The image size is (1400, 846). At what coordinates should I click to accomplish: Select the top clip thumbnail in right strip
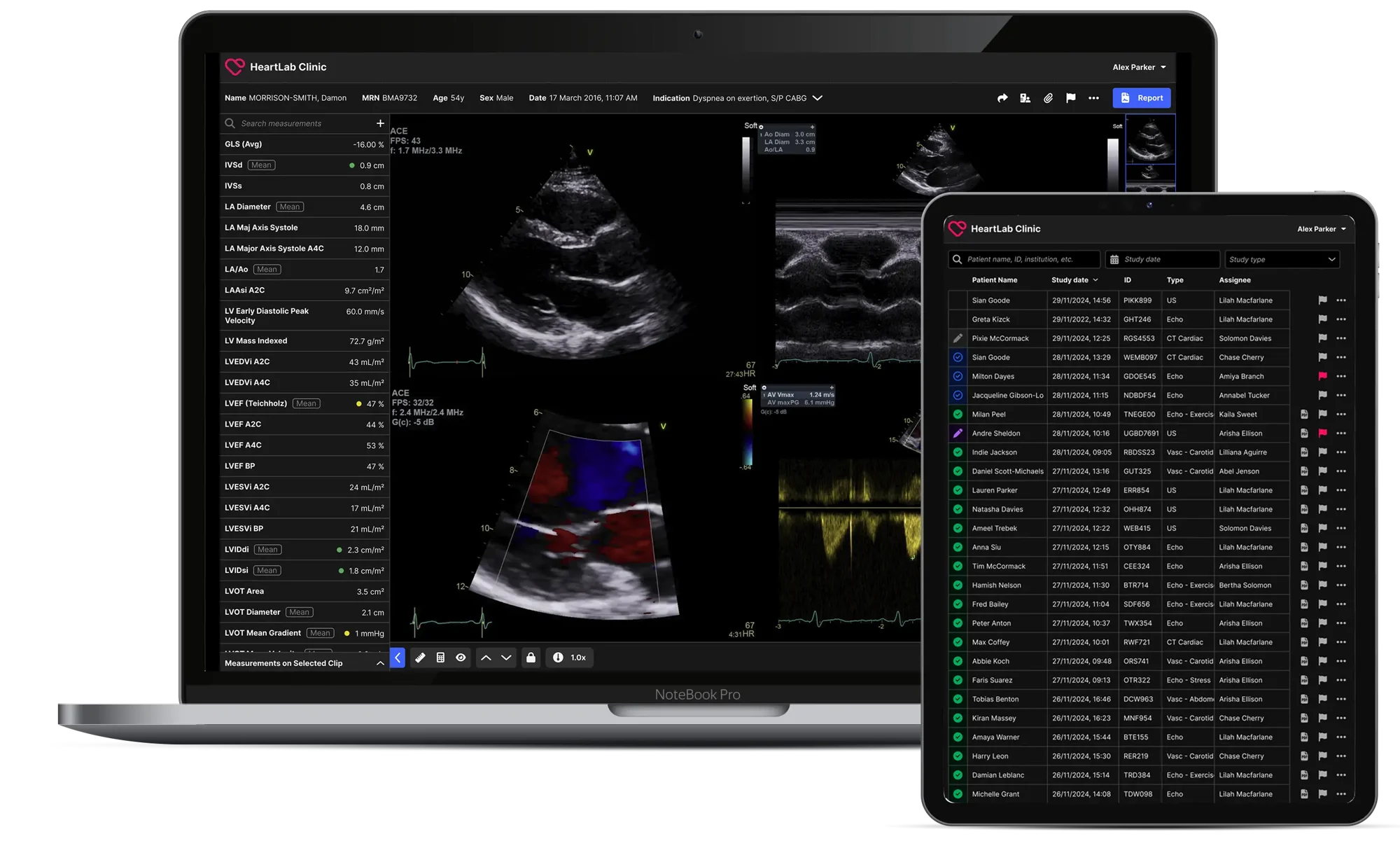click(x=1150, y=139)
